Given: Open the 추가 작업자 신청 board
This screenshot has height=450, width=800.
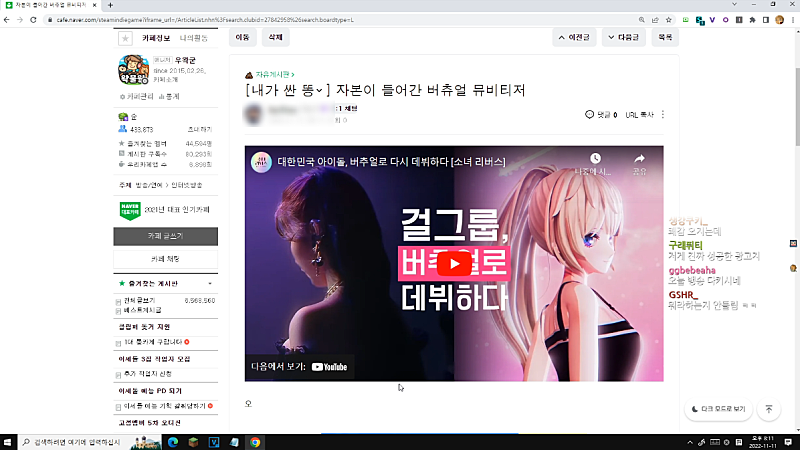Looking at the screenshot, I should [x=147, y=374].
